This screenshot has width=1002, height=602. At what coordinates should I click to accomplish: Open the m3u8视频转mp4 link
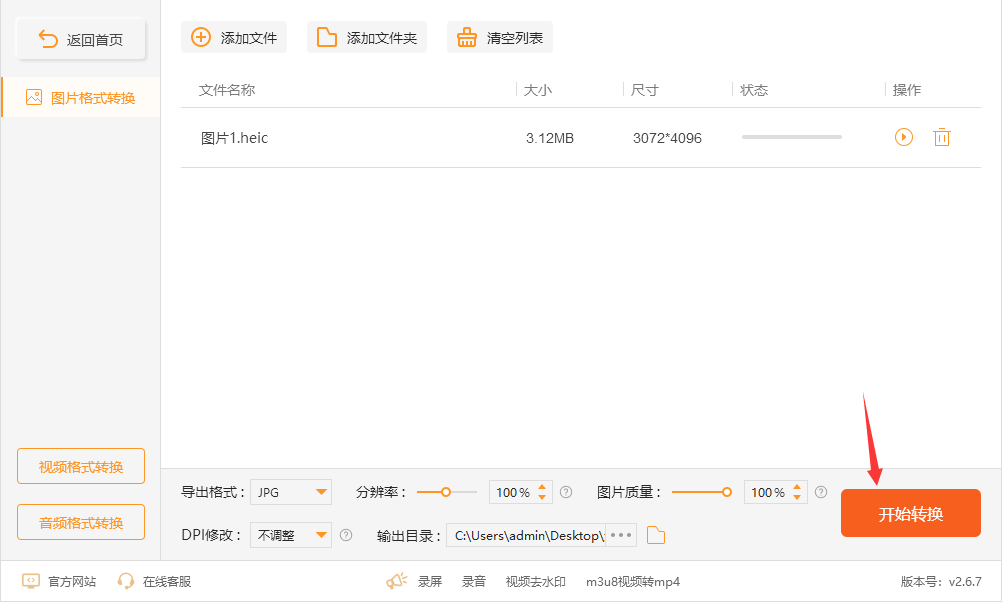point(633,582)
